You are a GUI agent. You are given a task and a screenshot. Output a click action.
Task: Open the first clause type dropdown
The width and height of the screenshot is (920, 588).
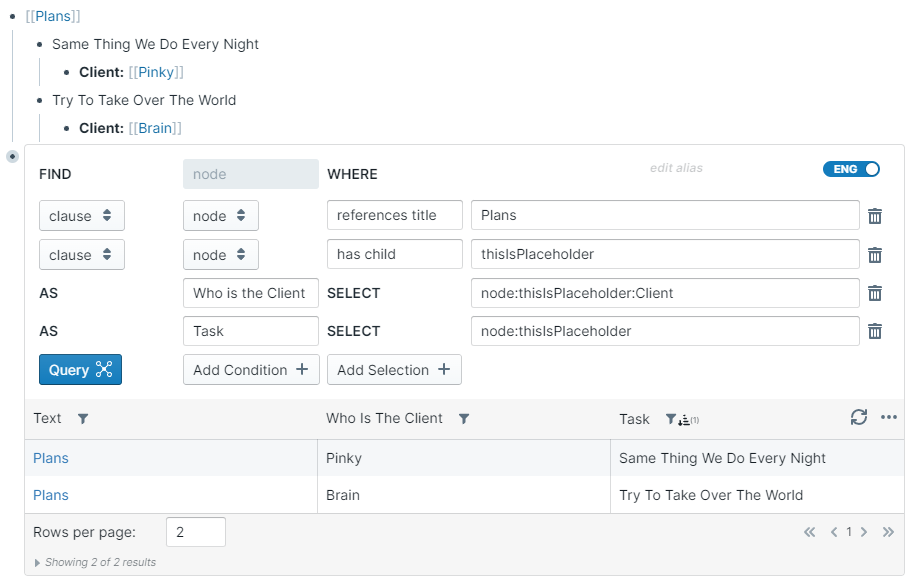click(82, 216)
